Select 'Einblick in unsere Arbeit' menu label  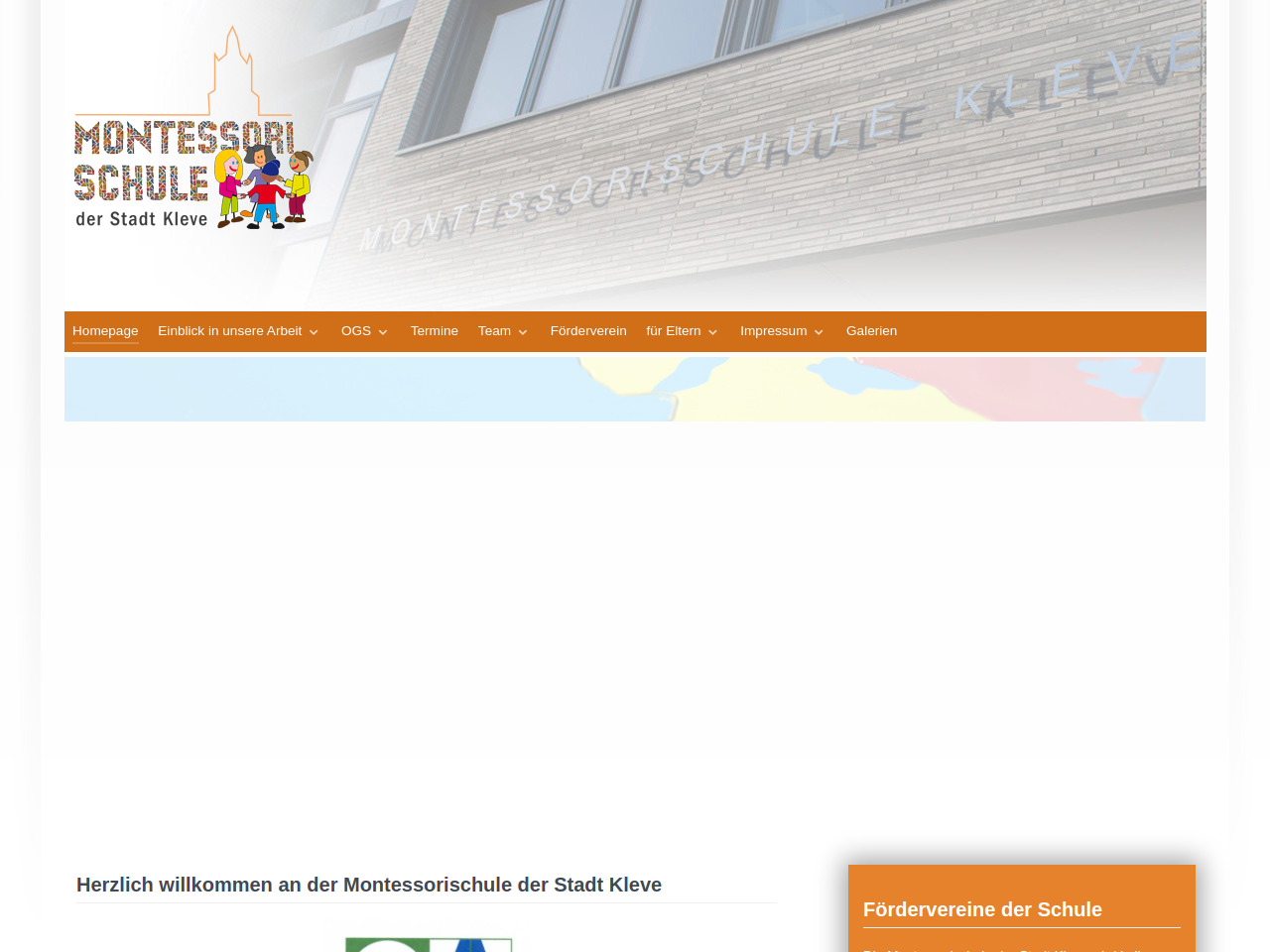point(229,331)
